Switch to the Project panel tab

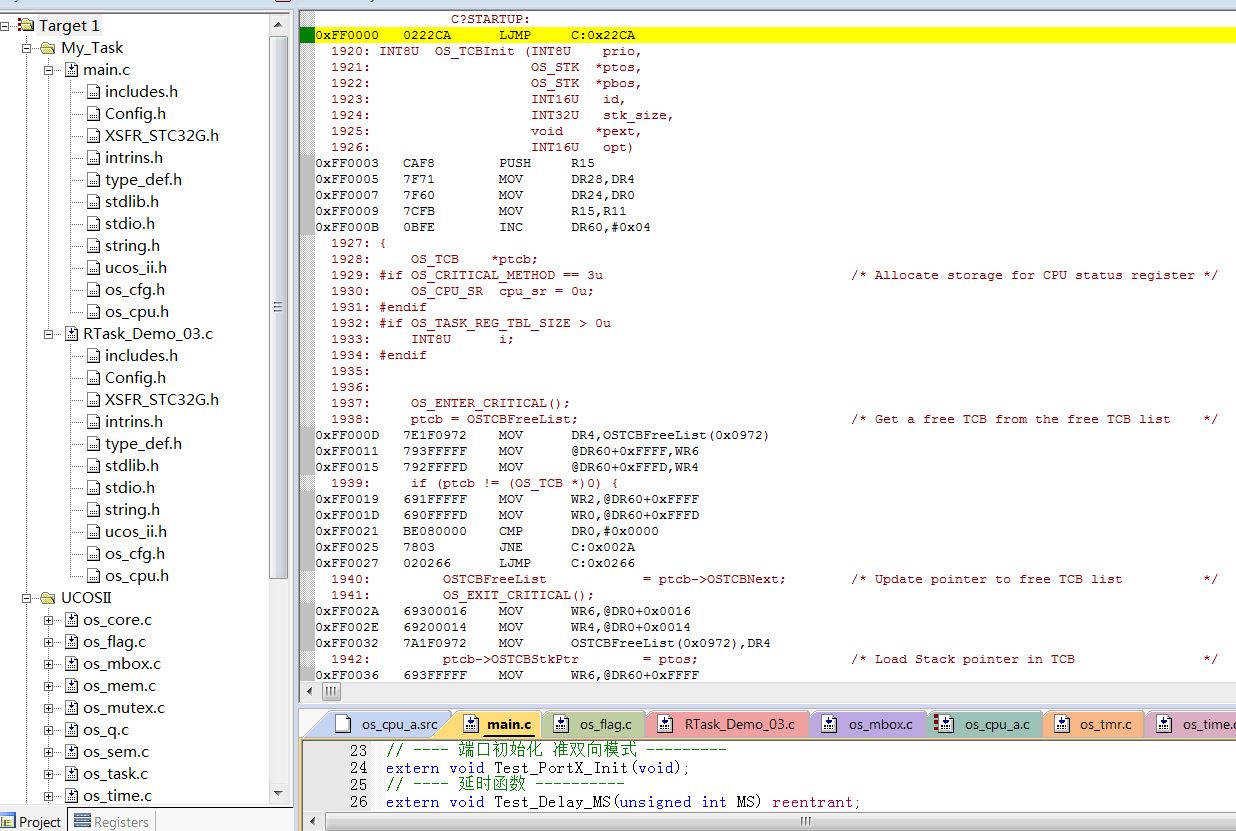pyautogui.click(x=33, y=822)
